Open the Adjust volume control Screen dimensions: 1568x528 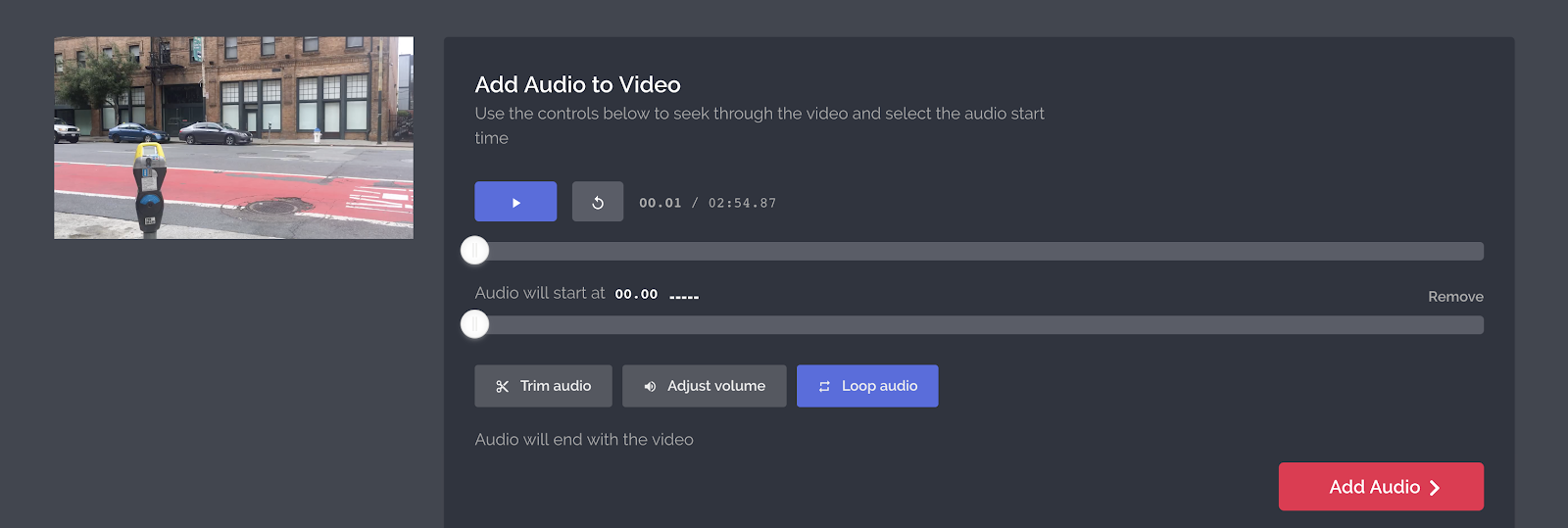point(704,386)
